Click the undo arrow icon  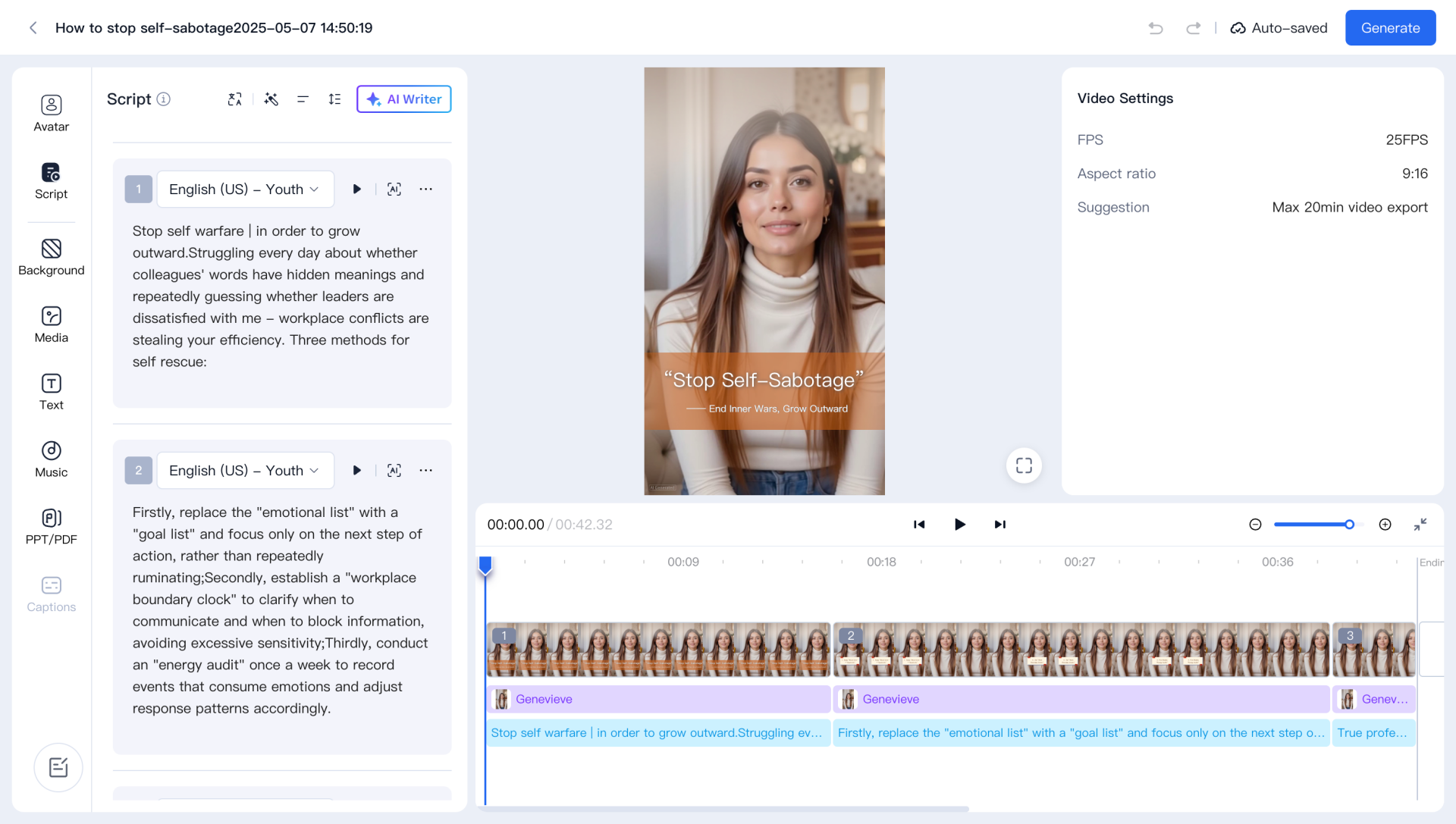coord(1155,28)
